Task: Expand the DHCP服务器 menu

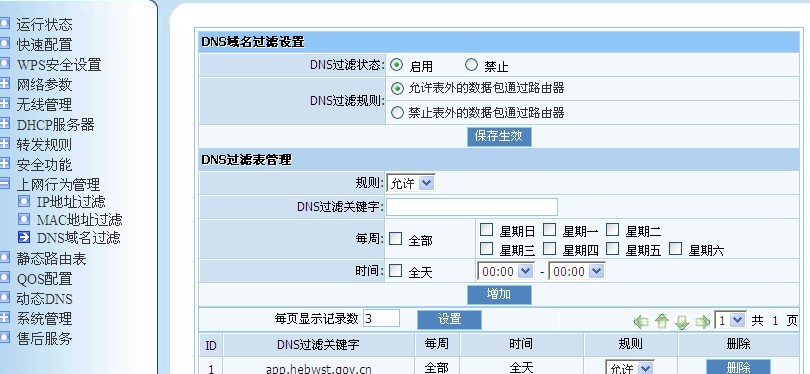Action: pos(5,123)
